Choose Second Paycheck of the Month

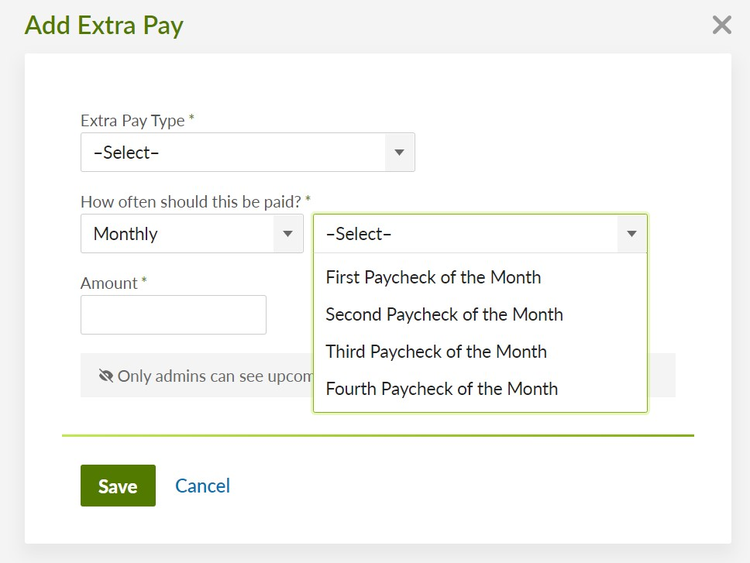480,315
